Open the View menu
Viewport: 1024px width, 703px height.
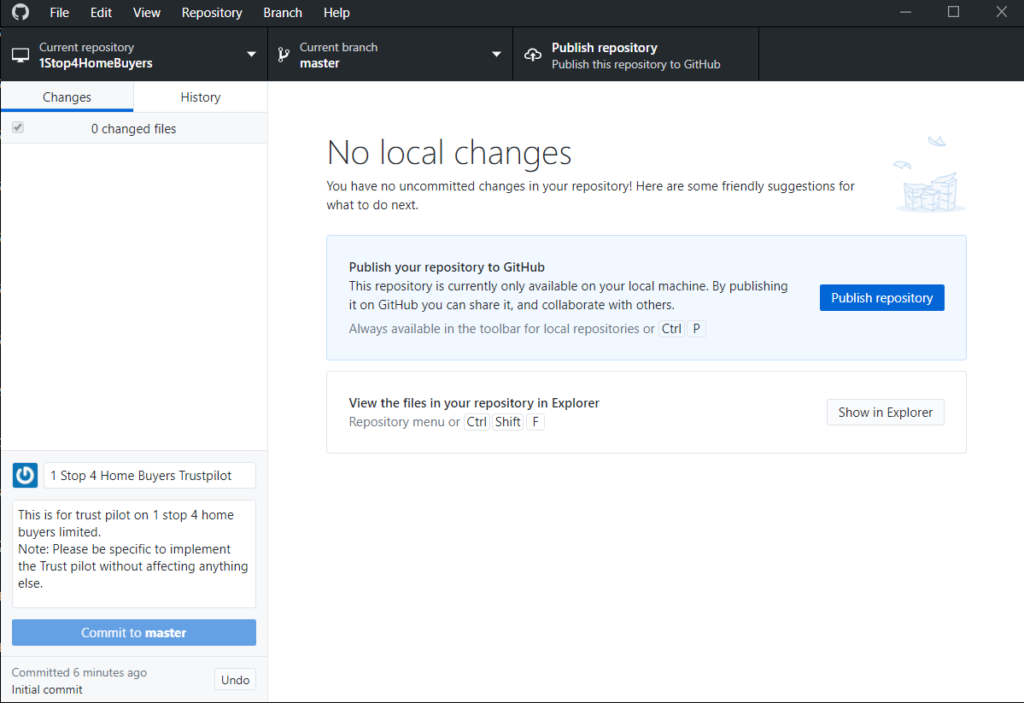147,12
